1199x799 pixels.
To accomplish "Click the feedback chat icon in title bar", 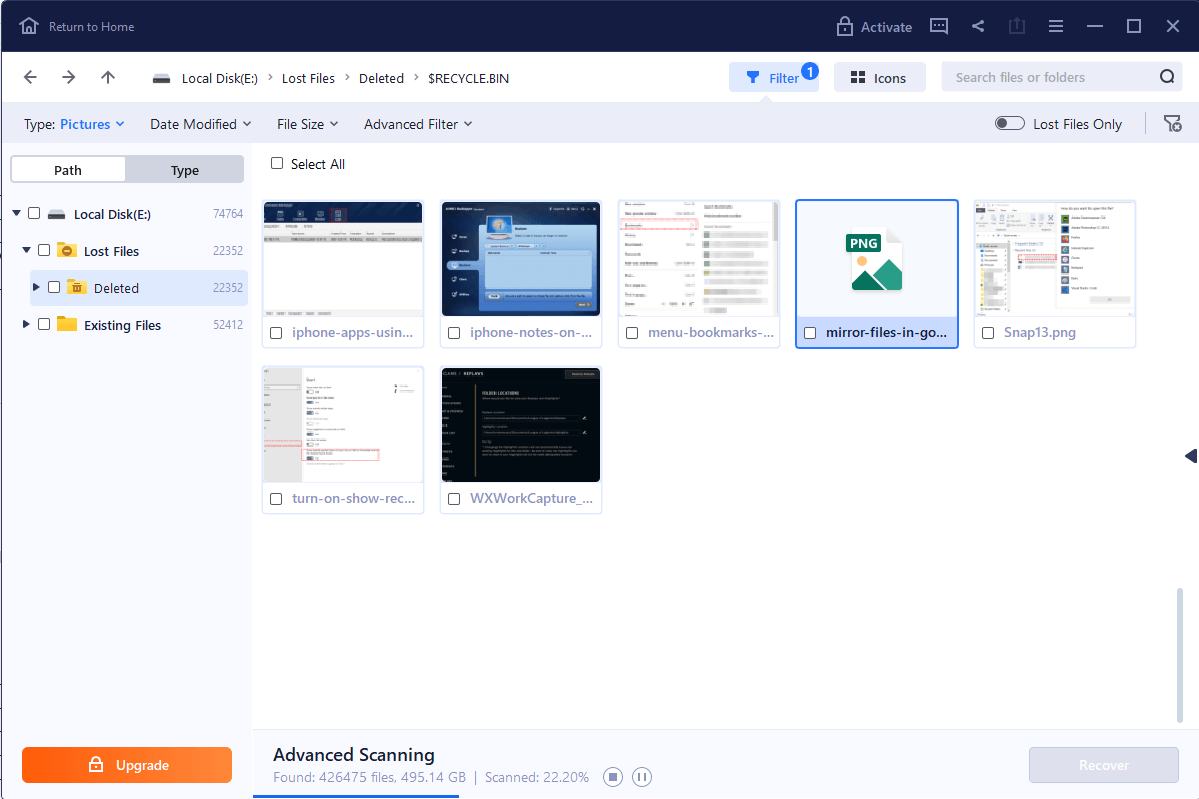I will pos(938,27).
